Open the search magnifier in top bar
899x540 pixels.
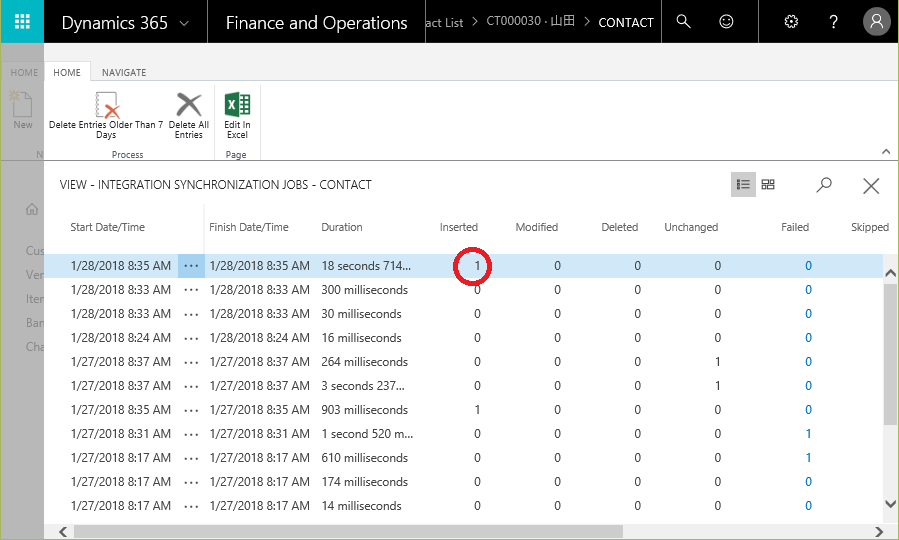click(683, 22)
